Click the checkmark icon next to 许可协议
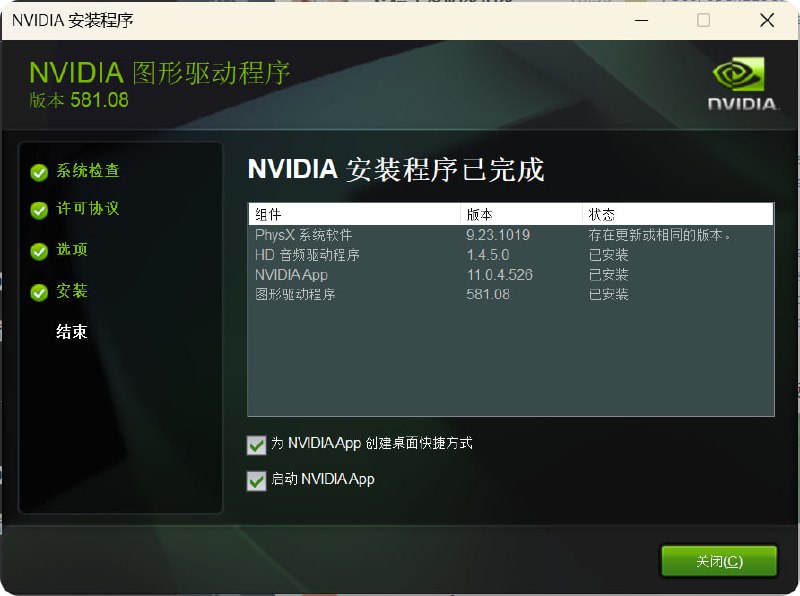This screenshot has height=596, width=800. click(x=40, y=211)
